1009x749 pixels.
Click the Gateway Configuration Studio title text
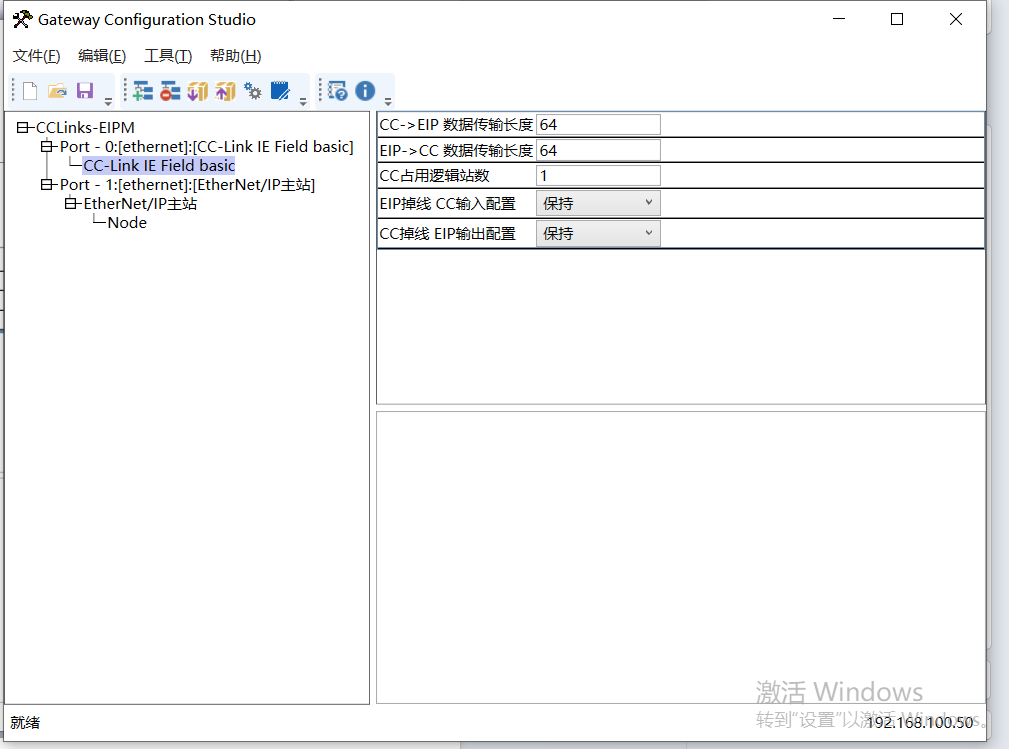coord(147,20)
